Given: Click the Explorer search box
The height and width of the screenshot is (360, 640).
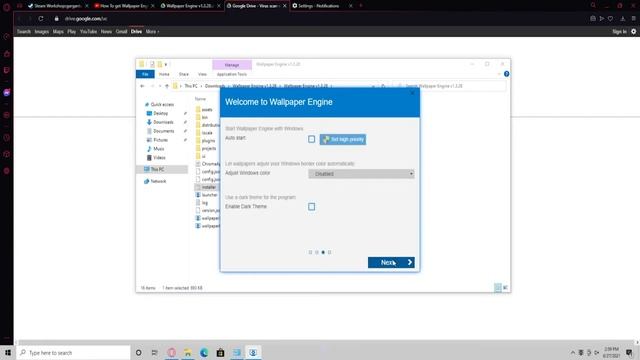Looking at the screenshot, I should tap(451, 86).
